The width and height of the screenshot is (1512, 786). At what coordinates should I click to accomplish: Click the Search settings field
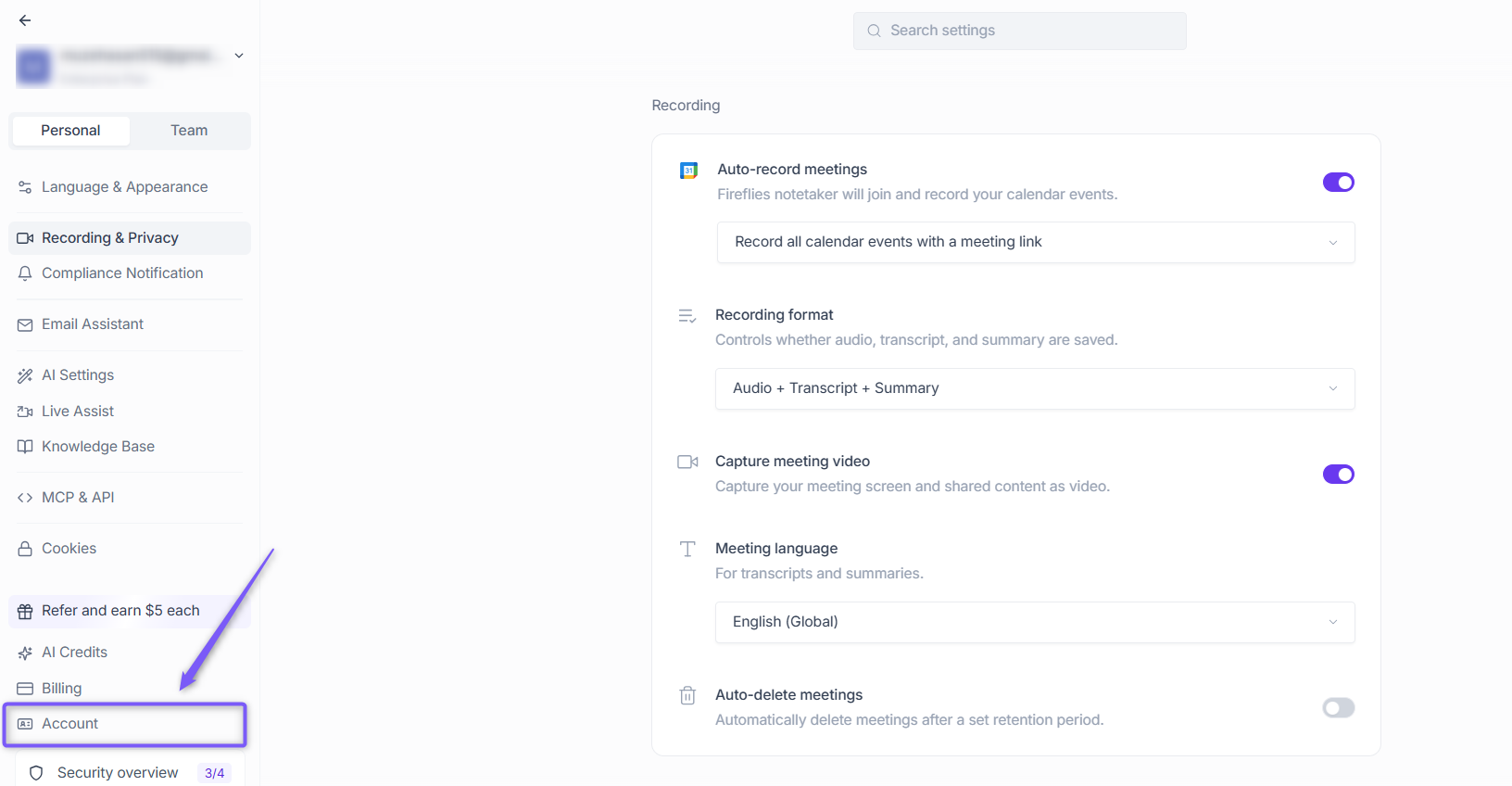1020,31
